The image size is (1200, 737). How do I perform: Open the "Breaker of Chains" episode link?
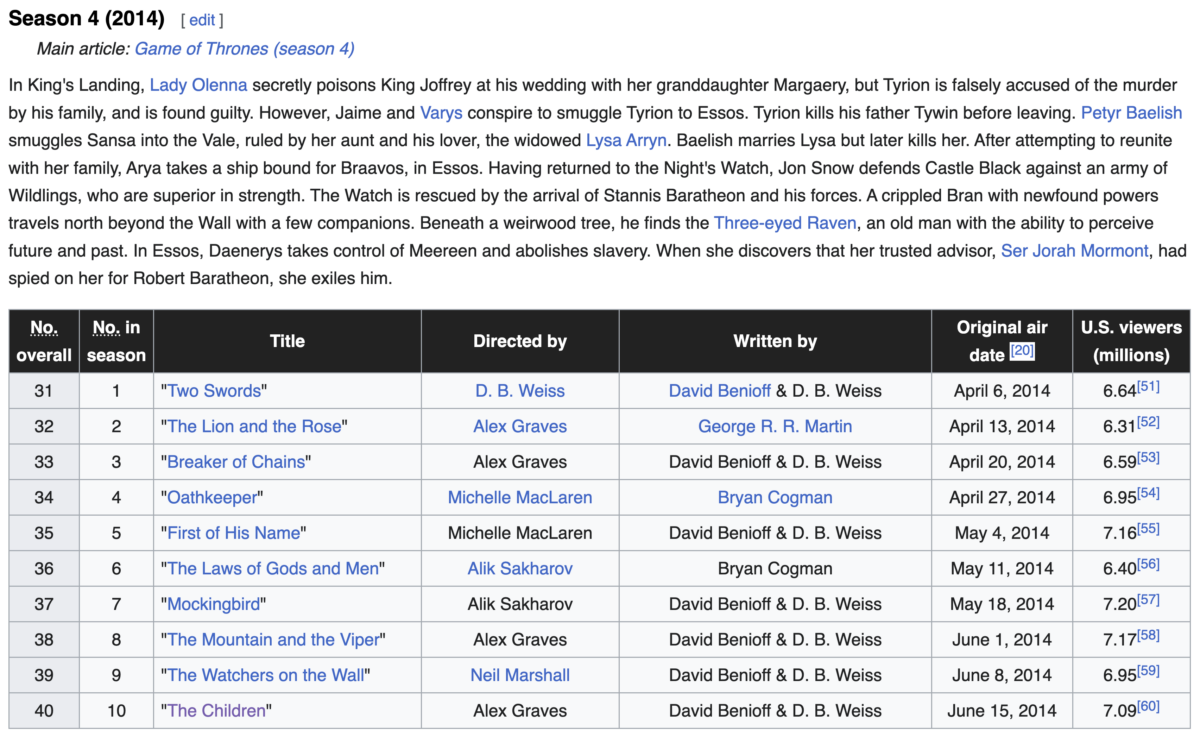tap(236, 462)
